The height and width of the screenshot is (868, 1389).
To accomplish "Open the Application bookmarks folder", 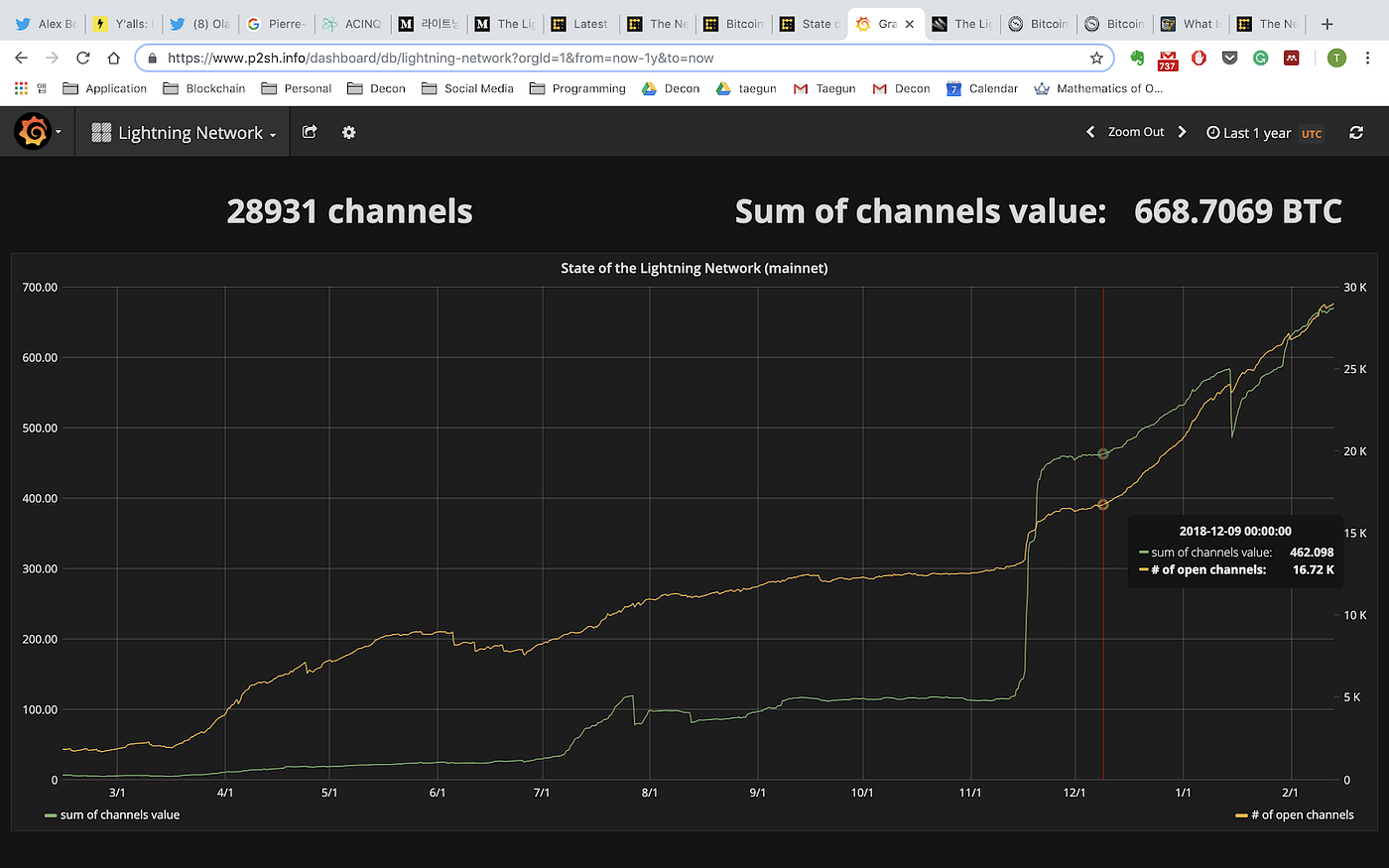I will tap(105, 88).
